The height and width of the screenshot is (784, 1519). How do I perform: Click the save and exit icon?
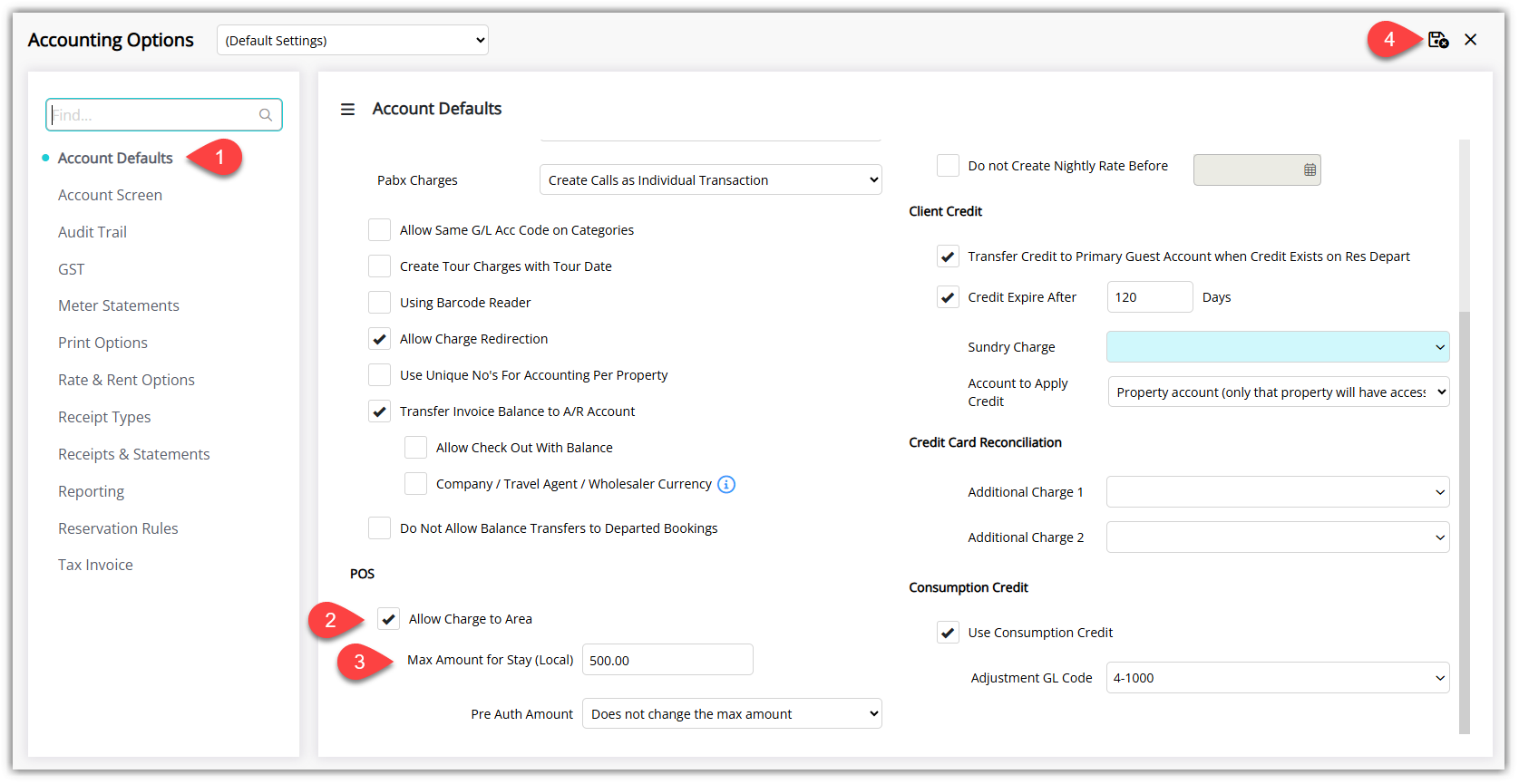coord(1437,40)
